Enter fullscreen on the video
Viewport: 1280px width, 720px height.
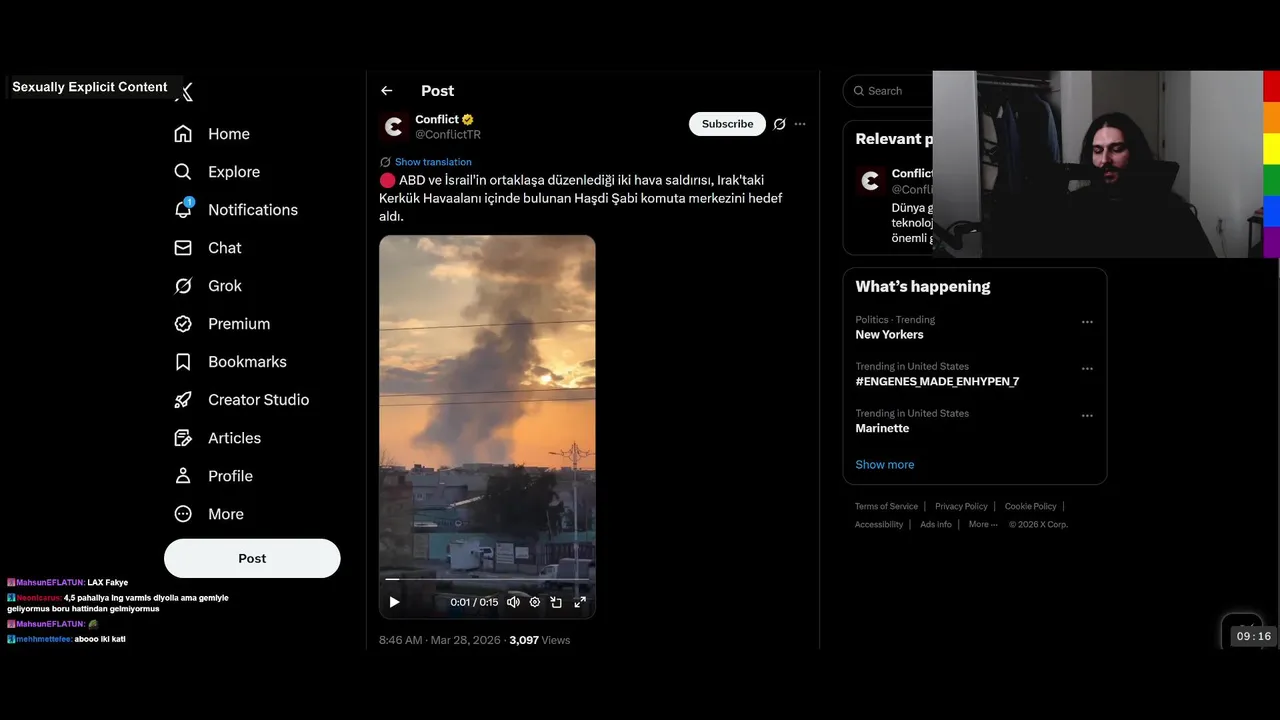point(580,602)
